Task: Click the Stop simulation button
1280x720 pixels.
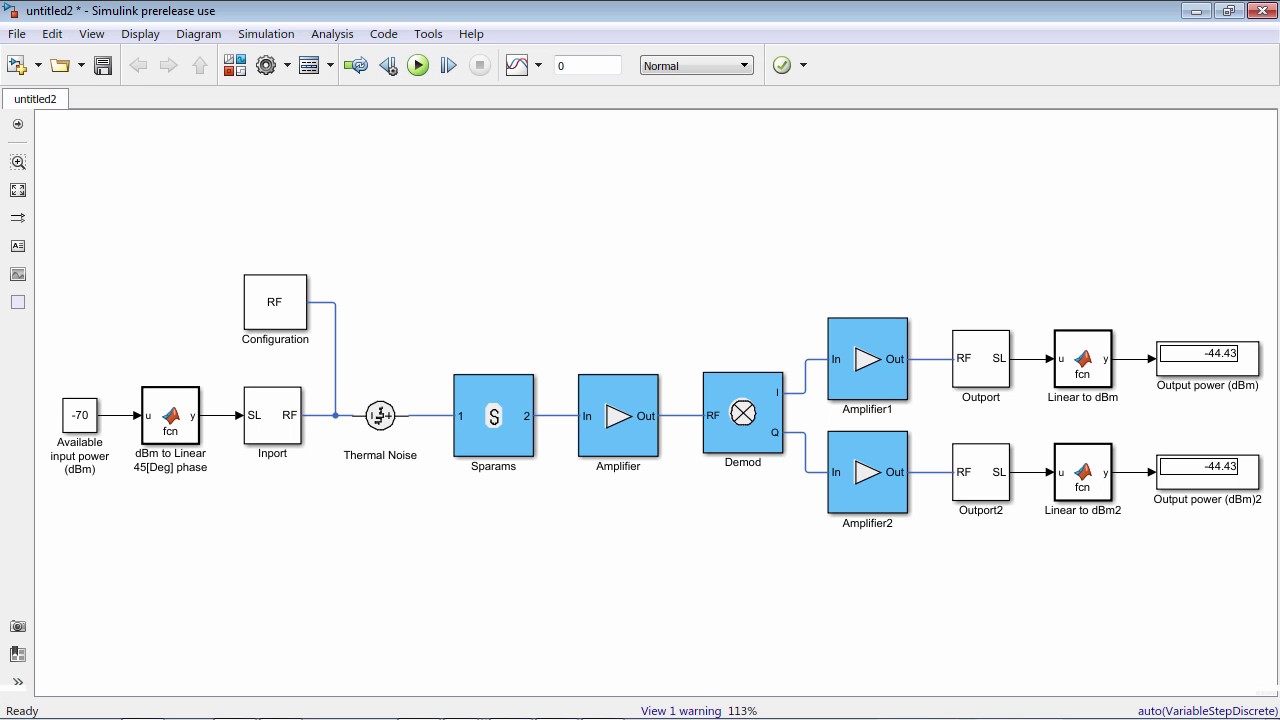Action: tap(480, 65)
